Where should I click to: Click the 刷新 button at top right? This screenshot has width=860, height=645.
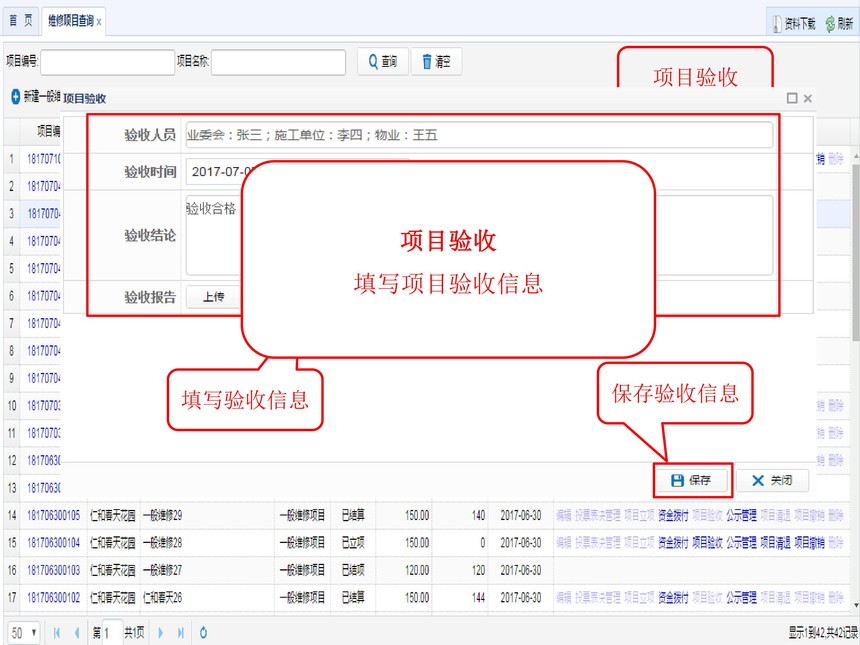840,24
